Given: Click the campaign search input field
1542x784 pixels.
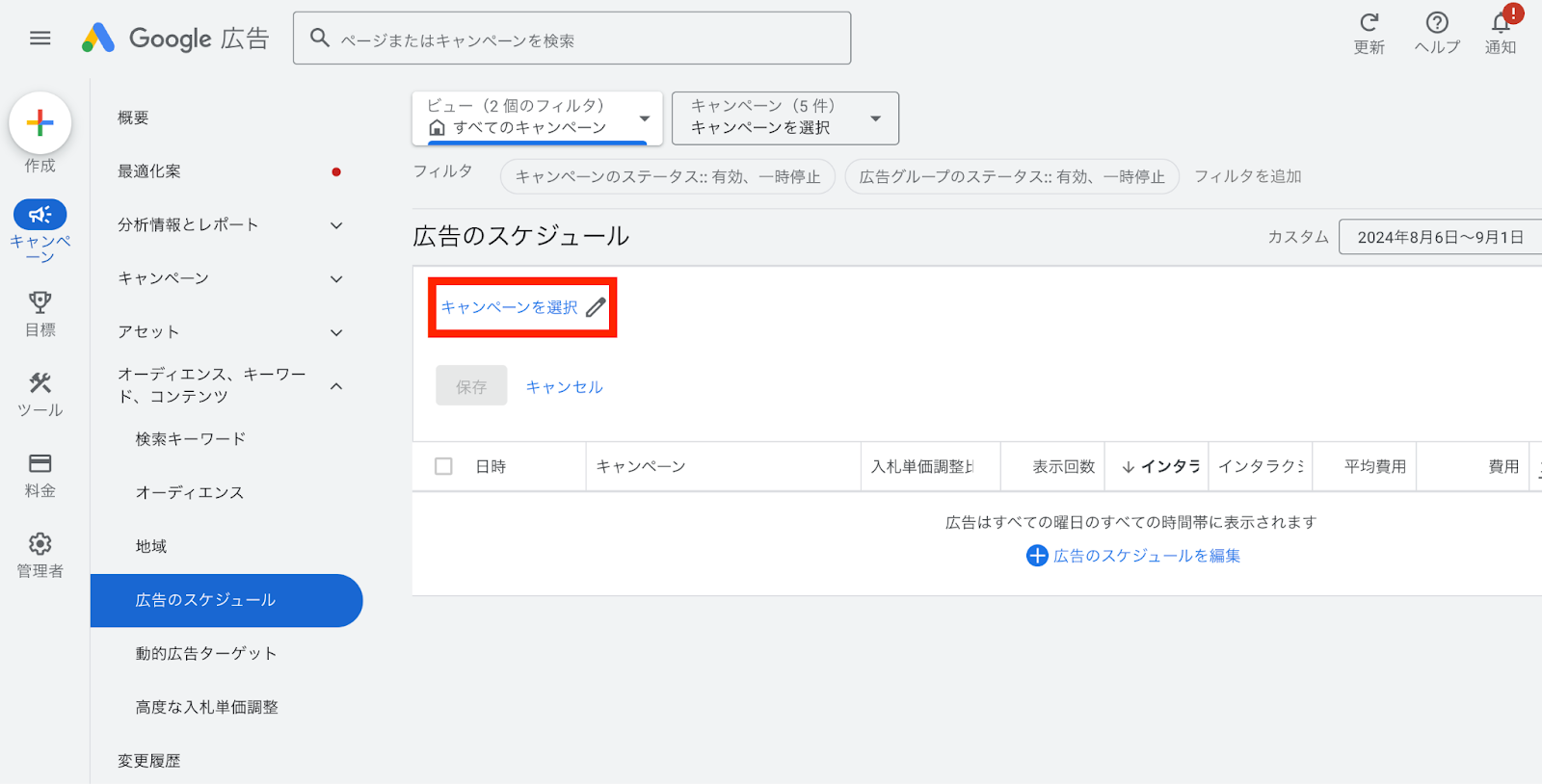Looking at the screenshot, I should (572, 39).
